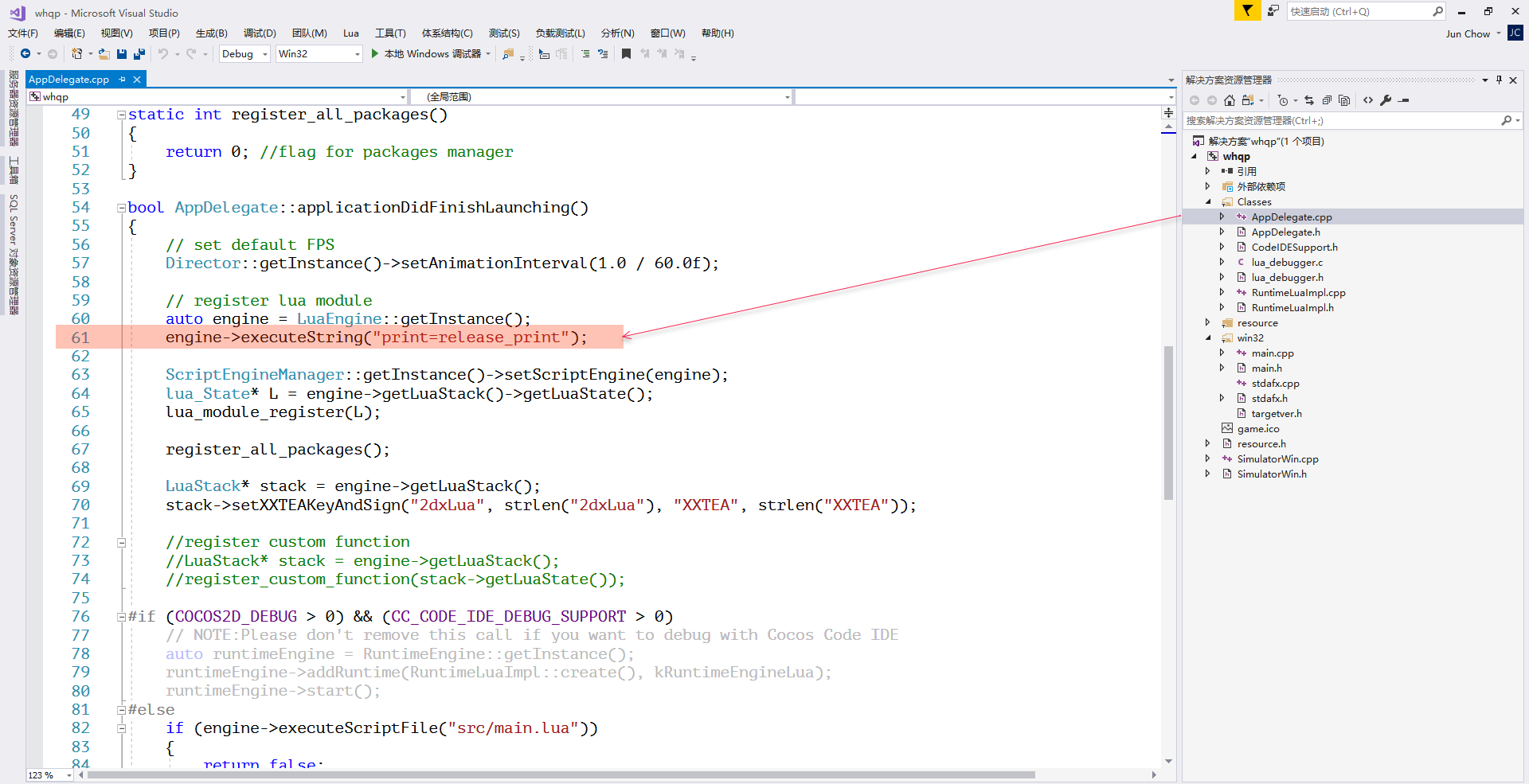Select lua_debugger.c in Solution Explorer

coord(1287,263)
